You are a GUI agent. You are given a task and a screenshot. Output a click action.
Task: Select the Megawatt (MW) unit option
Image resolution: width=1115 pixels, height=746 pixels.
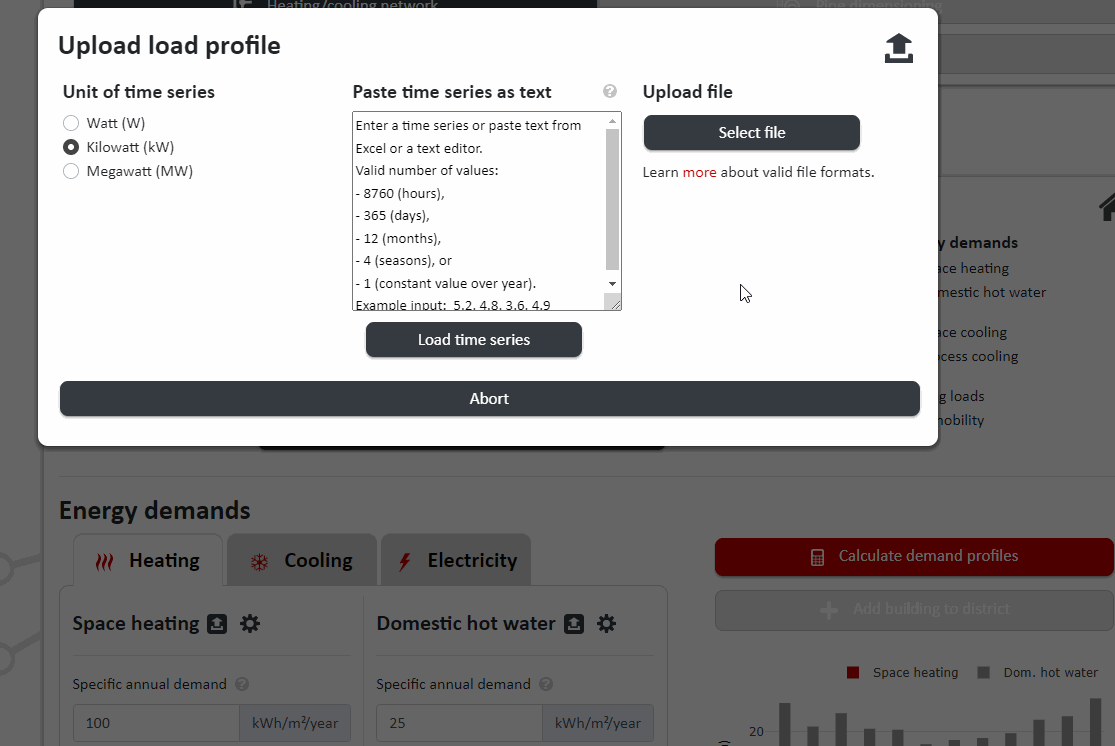pyautogui.click(x=71, y=170)
